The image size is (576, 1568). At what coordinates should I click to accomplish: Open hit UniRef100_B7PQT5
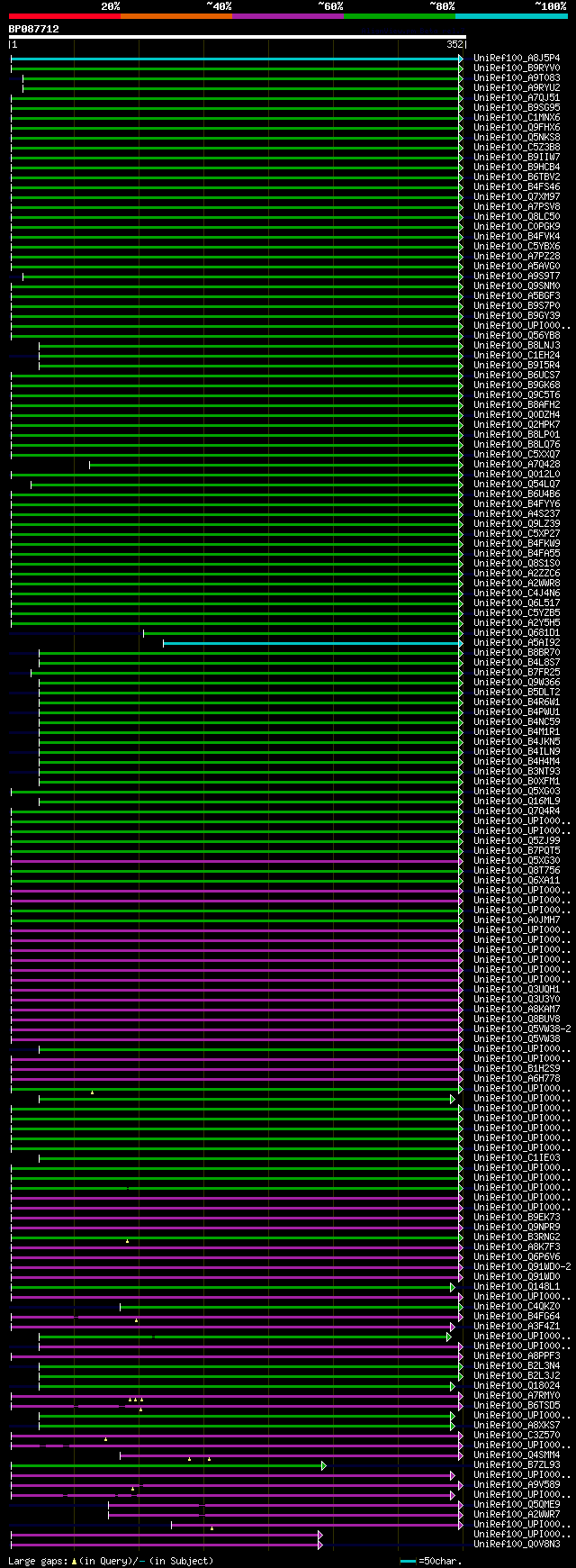coord(517,850)
